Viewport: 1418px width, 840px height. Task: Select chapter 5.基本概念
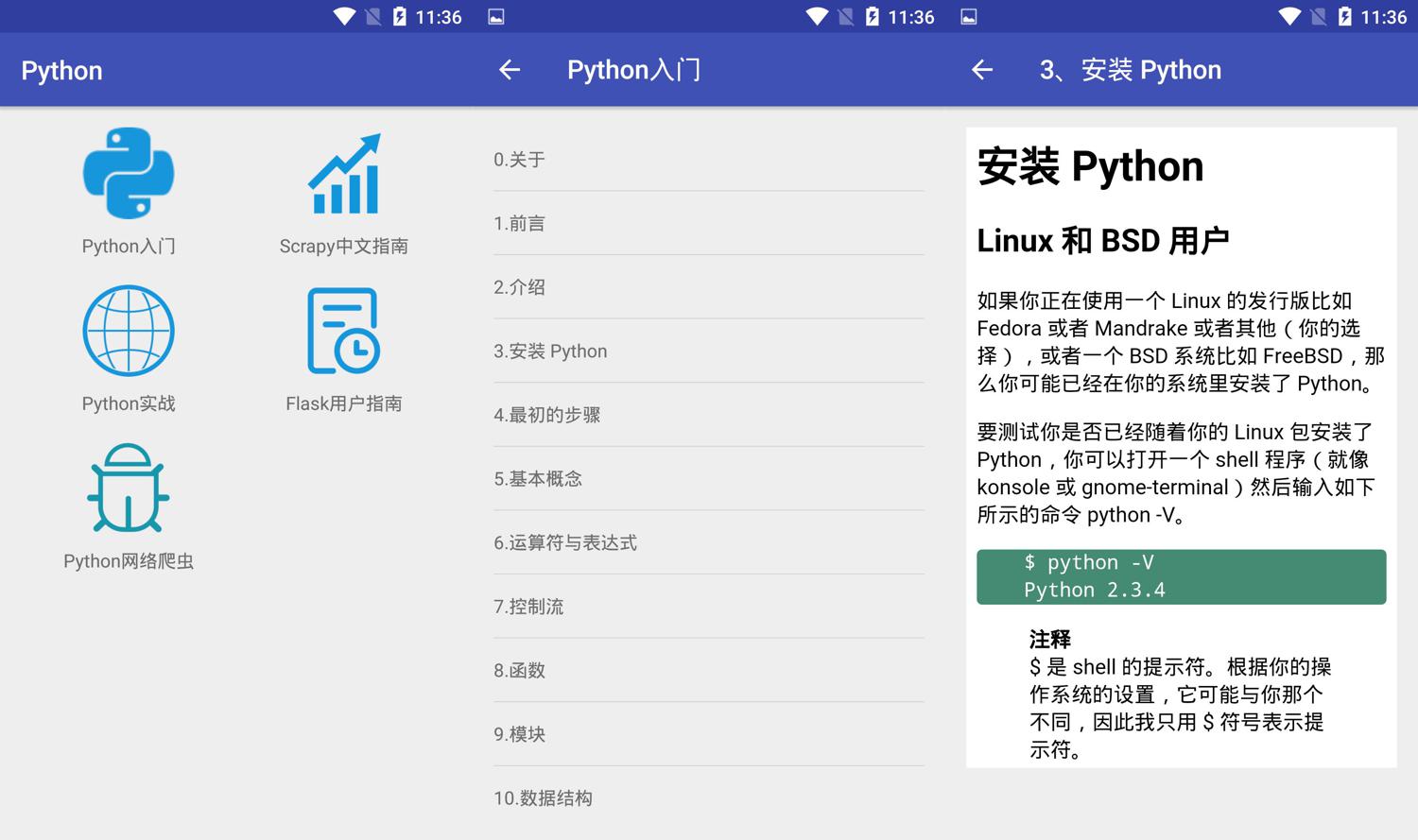click(x=708, y=479)
